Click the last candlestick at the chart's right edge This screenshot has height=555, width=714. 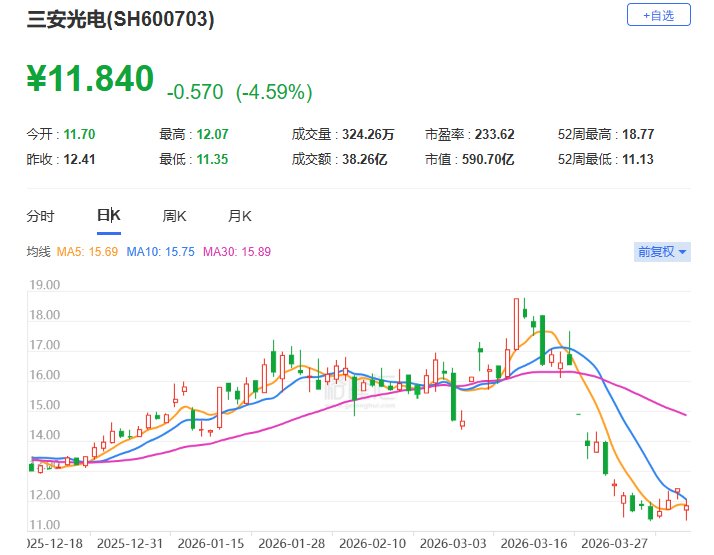point(687,508)
